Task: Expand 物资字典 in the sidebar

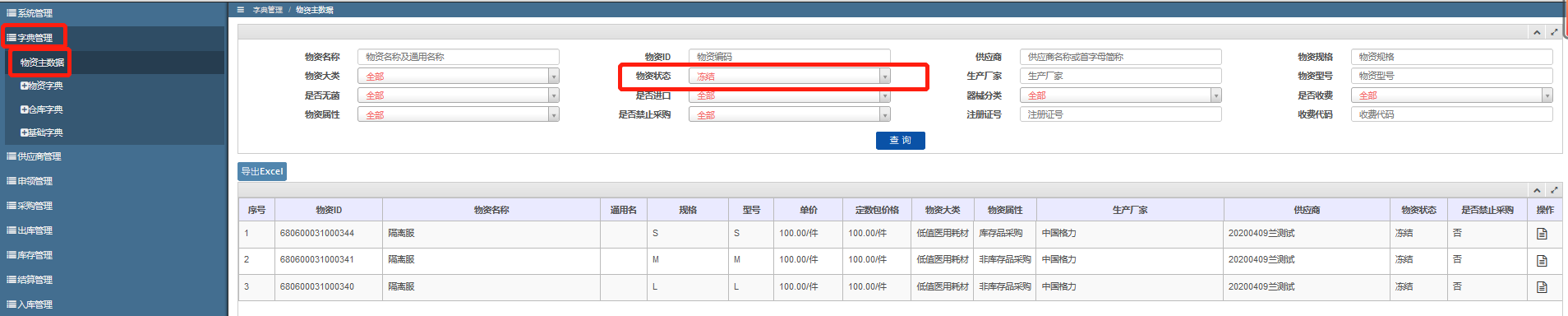Action: [42, 86]
